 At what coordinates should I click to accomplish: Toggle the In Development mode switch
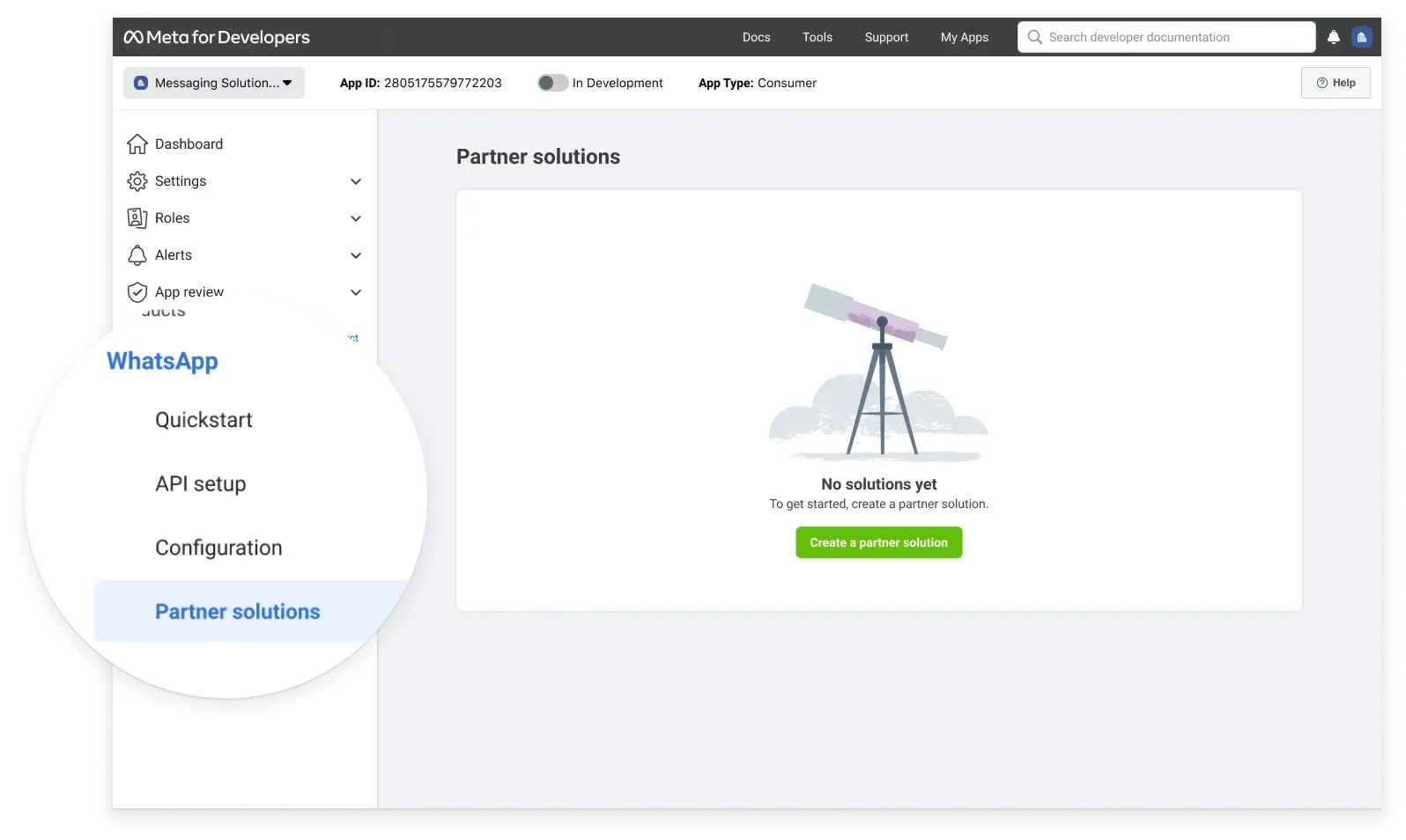tap(552, 83)
